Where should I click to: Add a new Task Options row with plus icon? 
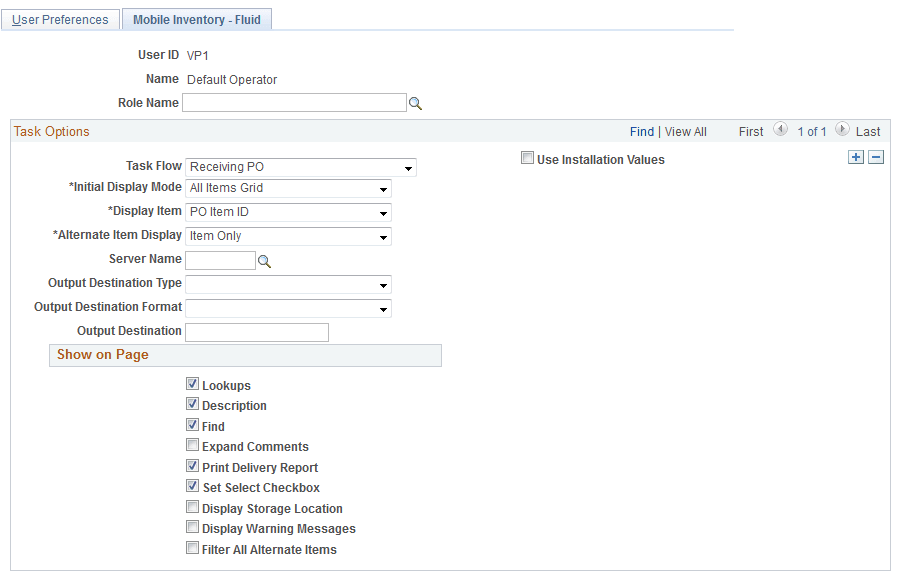856,157
